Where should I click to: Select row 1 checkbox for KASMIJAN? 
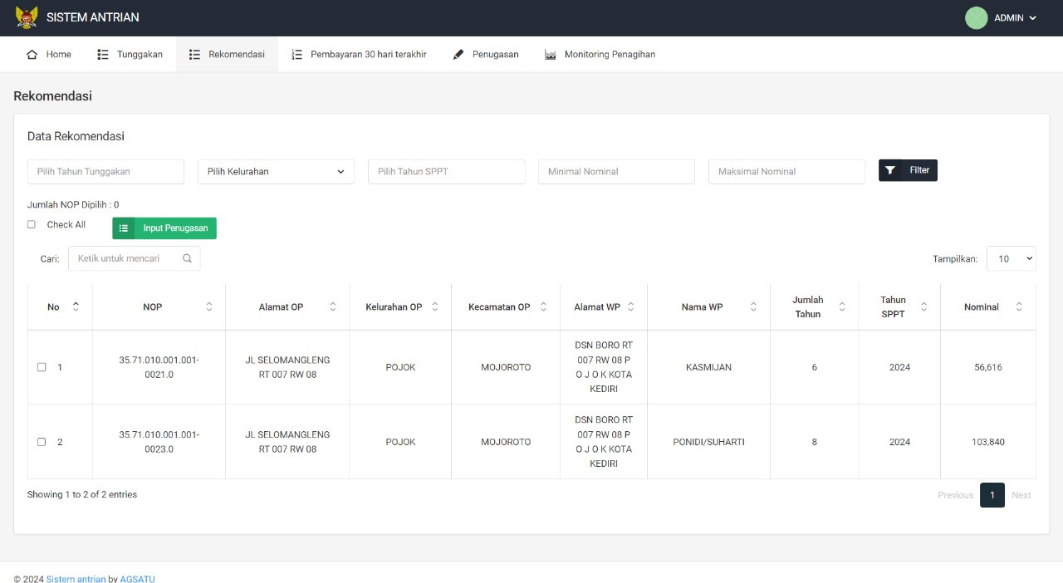pyautogui.click(x=41, y=367)
